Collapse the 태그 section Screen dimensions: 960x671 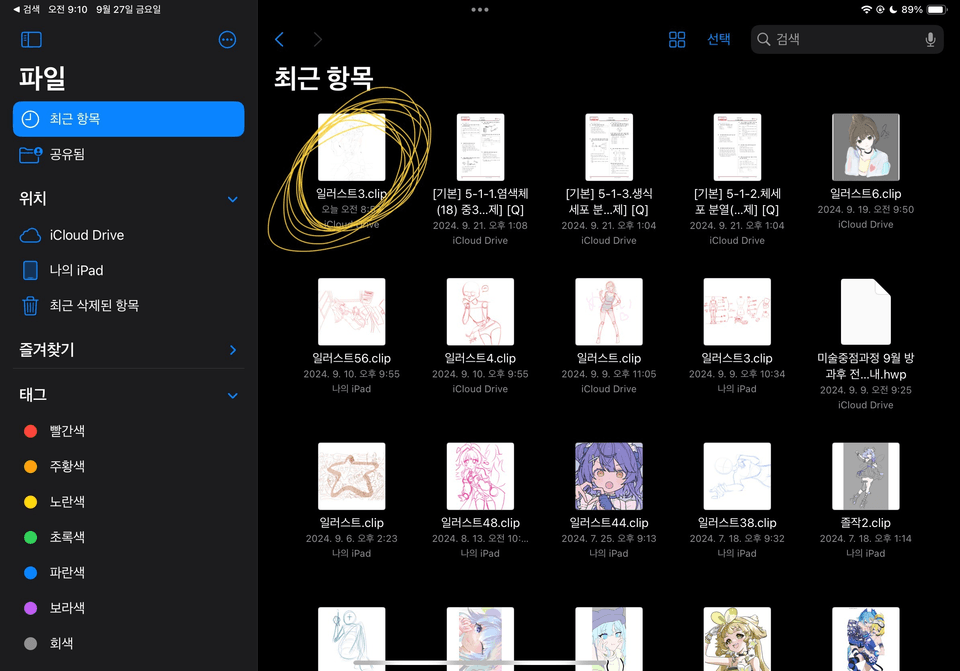coord(232,395)
